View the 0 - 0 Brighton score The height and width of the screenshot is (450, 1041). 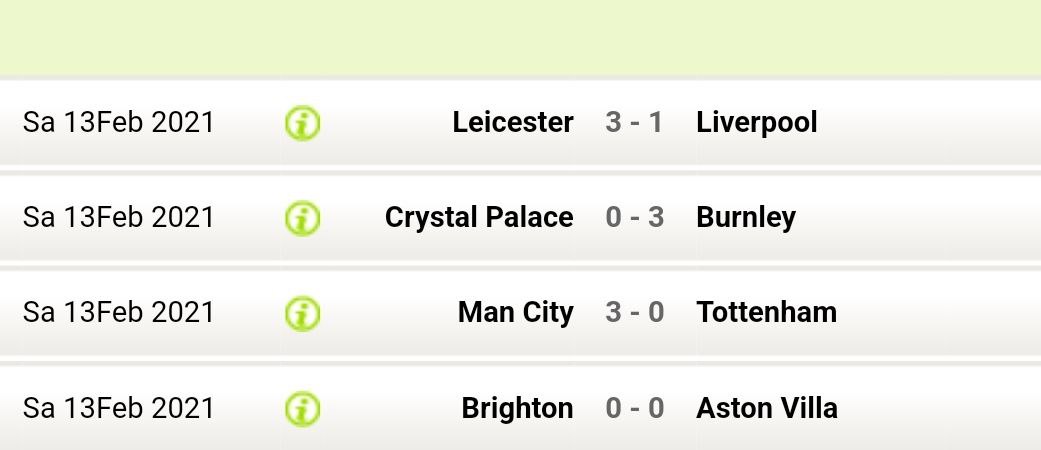634,408
